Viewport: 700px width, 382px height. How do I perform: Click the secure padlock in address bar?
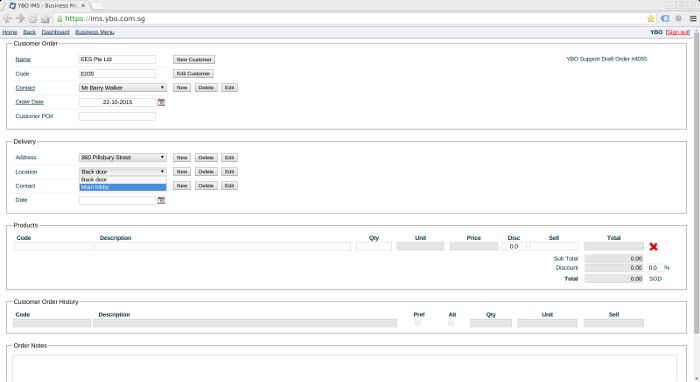(59, 19)
